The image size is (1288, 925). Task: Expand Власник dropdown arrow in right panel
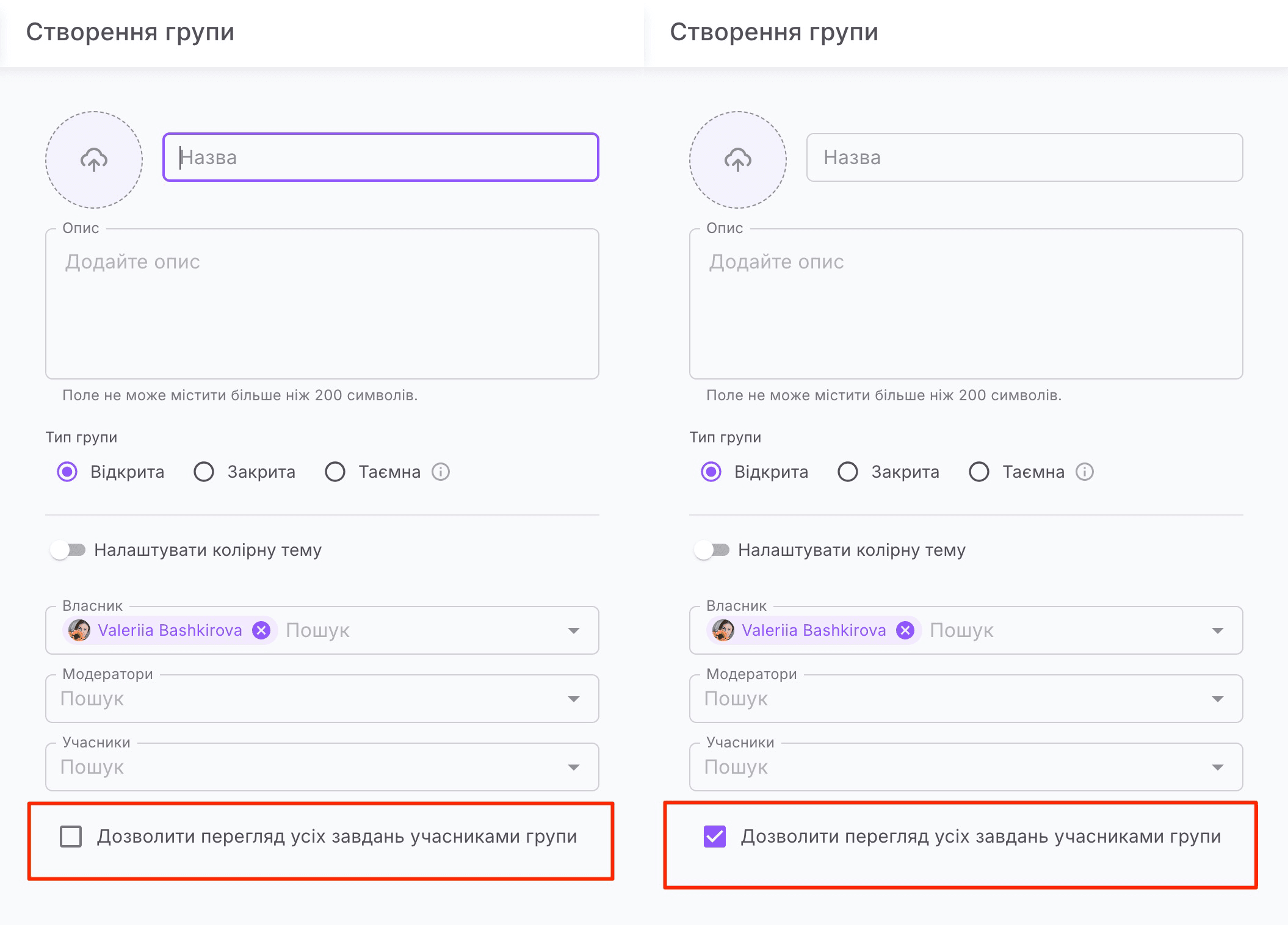(1218, 631)
